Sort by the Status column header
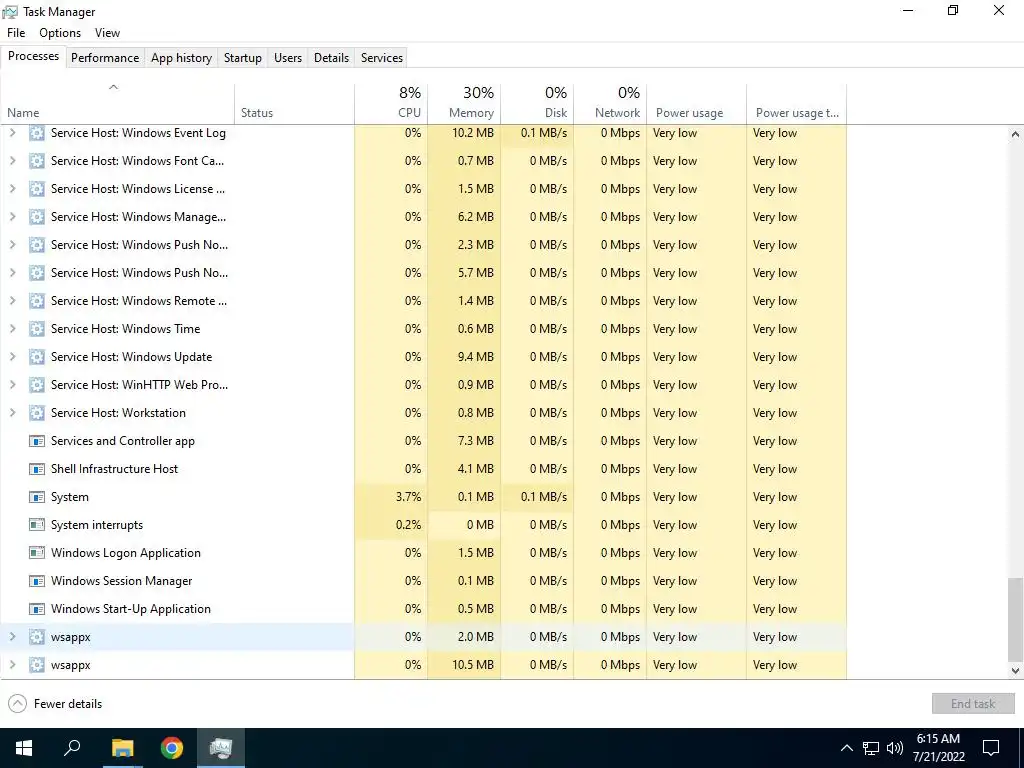The height and width of the screenshot is (768, 1024). (x=295, y=104)
